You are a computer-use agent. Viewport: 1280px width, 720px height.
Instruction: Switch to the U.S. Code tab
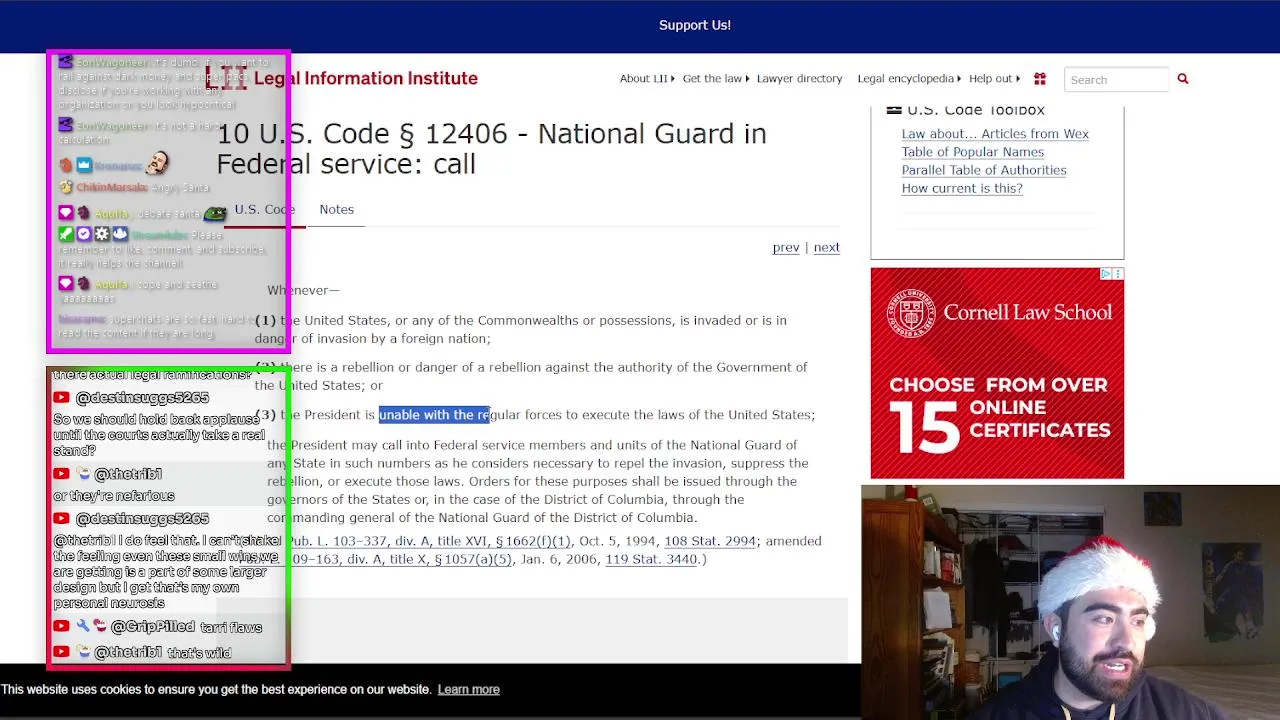click(x=264, y=209)
